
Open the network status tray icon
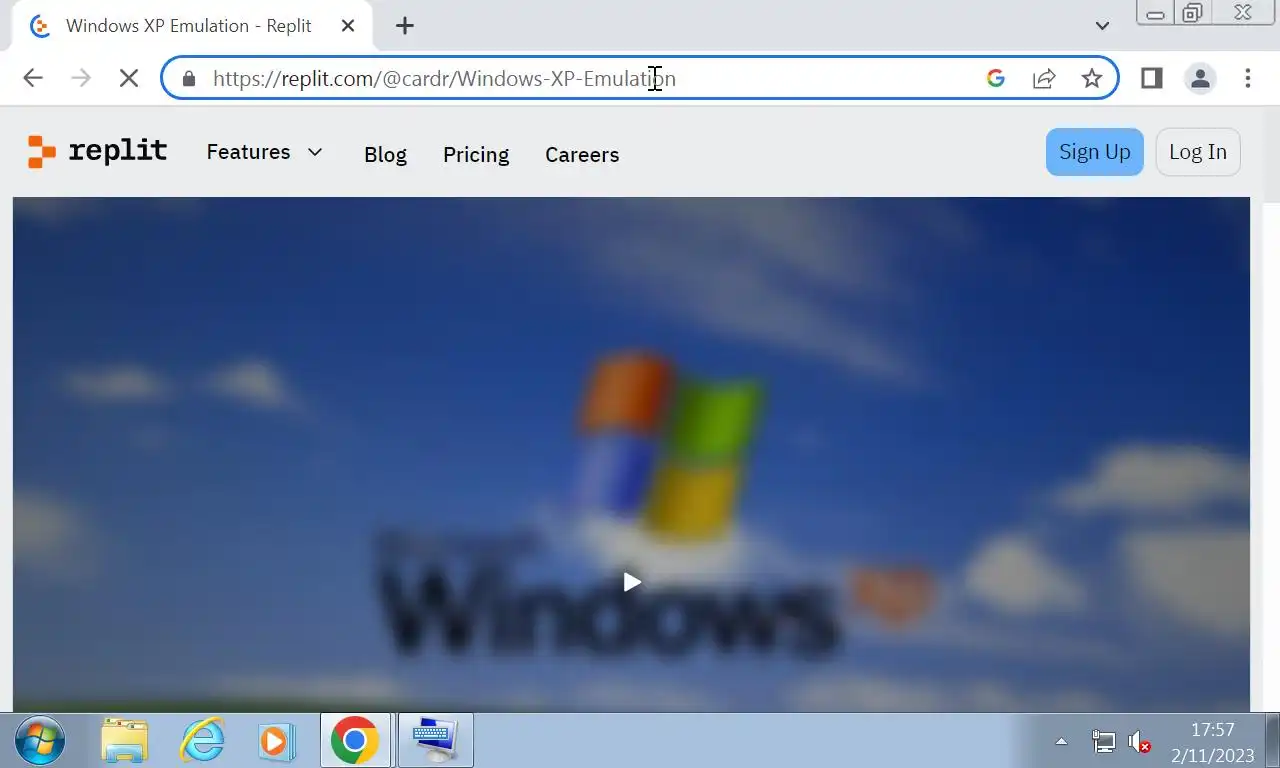click(x=1103, y=742)
